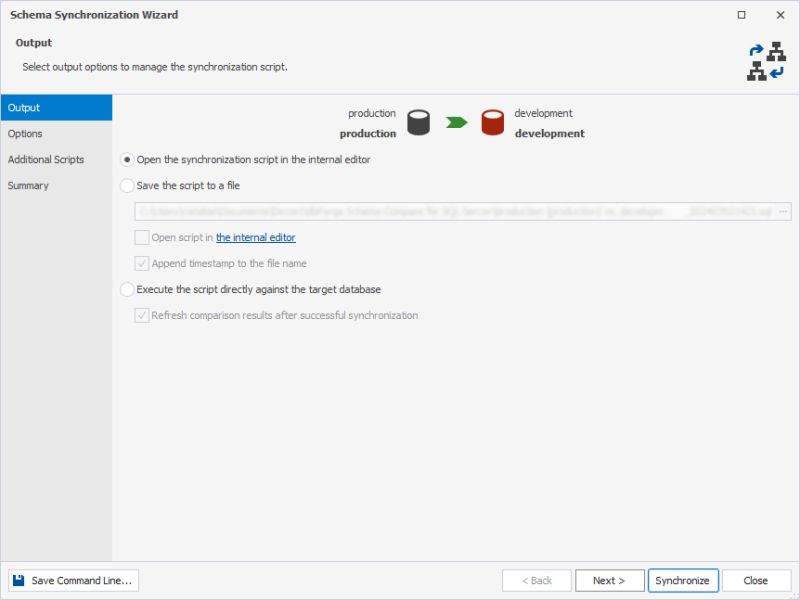The height and width of the screenshot is (600, 800).
Task: Click the schema synchronization icon in the header
Action: (765, 59)
